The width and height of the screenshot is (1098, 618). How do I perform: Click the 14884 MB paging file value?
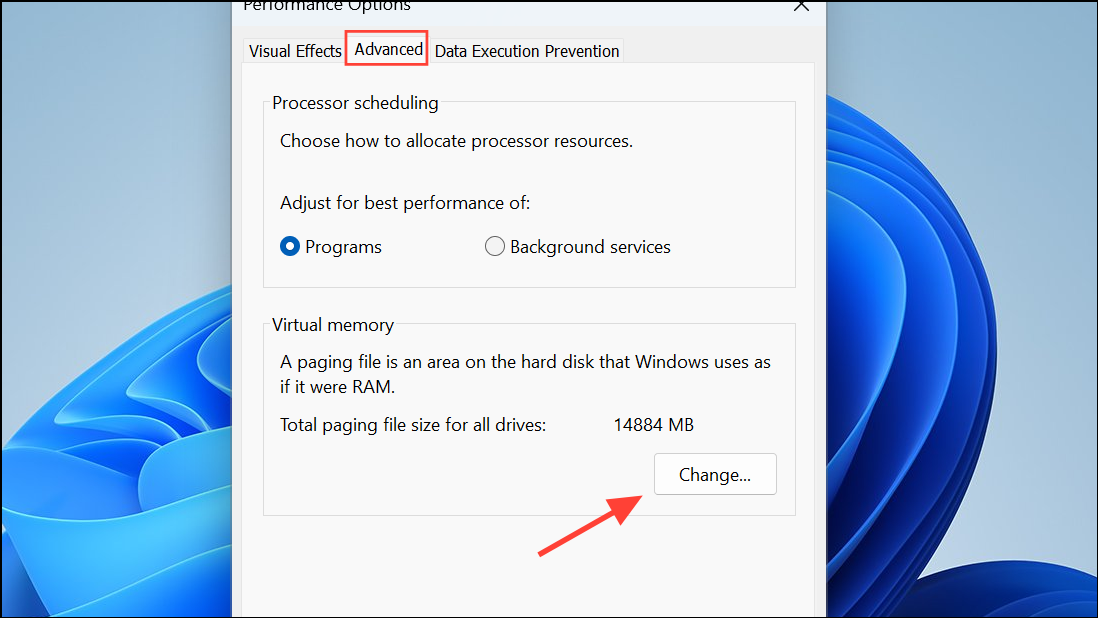point(653,424)
